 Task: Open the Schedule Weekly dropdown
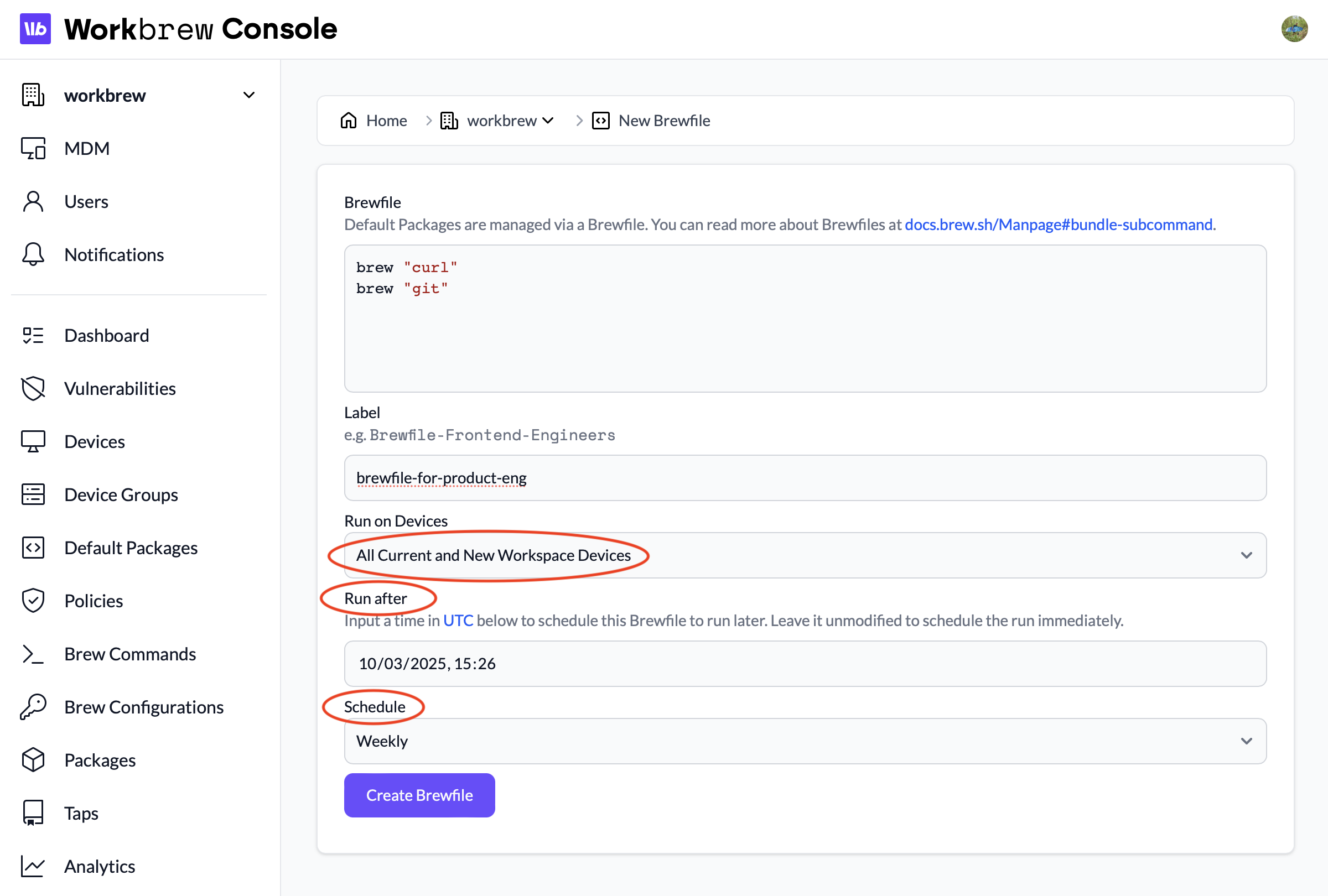point(805,741)
